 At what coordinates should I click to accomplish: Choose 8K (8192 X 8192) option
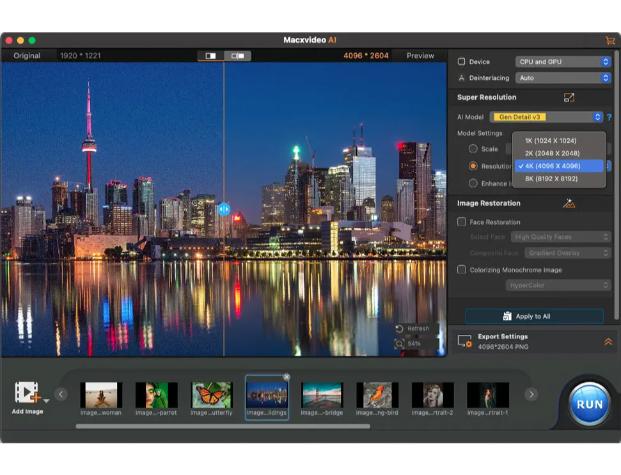[559, 179]
